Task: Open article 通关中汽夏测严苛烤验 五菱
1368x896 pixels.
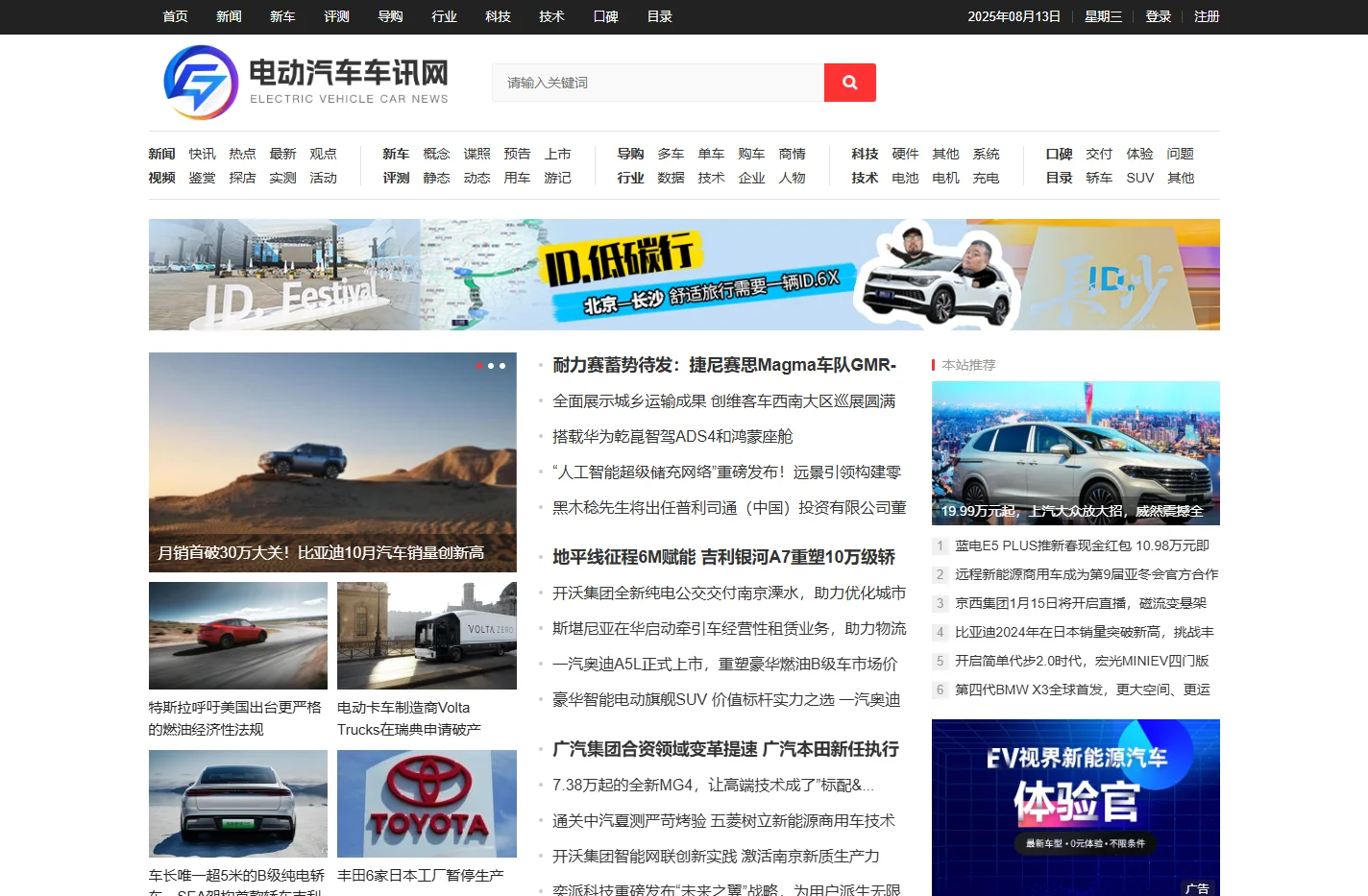Action: click(x=723, y=820)
